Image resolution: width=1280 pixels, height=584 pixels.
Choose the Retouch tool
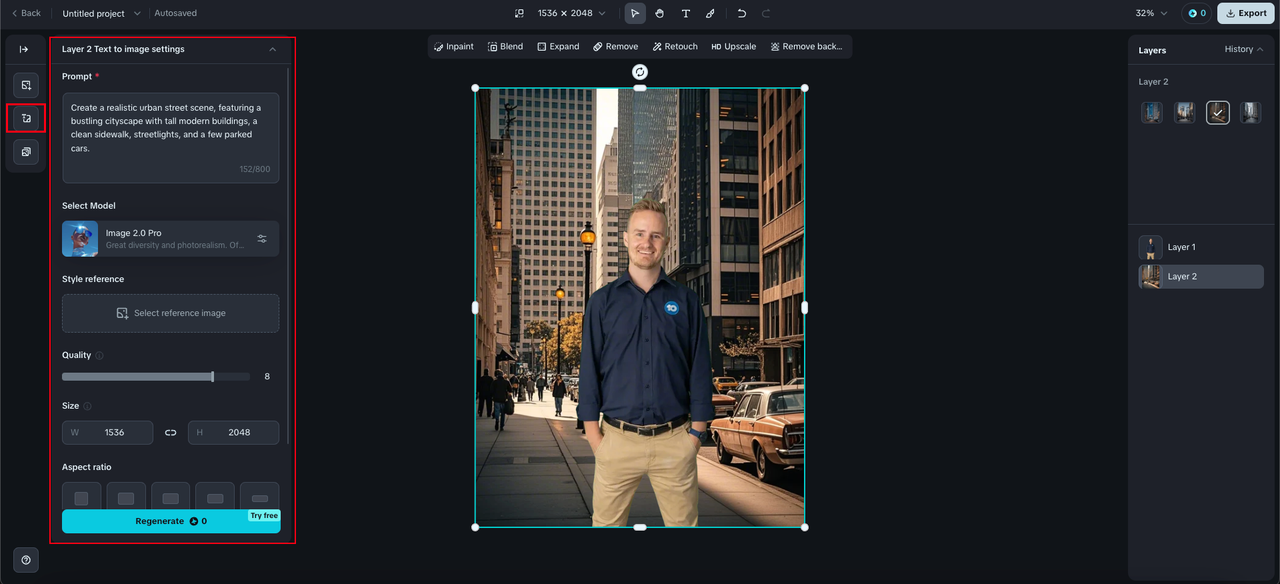675,46
